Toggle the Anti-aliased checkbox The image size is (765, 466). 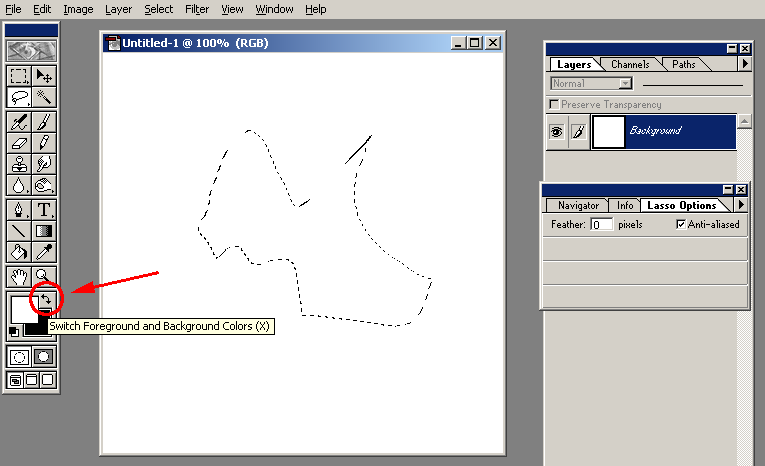pyautogui.click(x=681, y=224)
